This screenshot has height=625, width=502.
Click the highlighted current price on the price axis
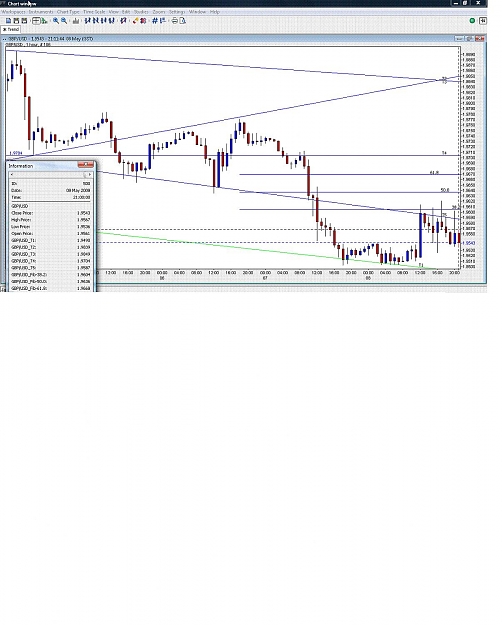point(471,243)
